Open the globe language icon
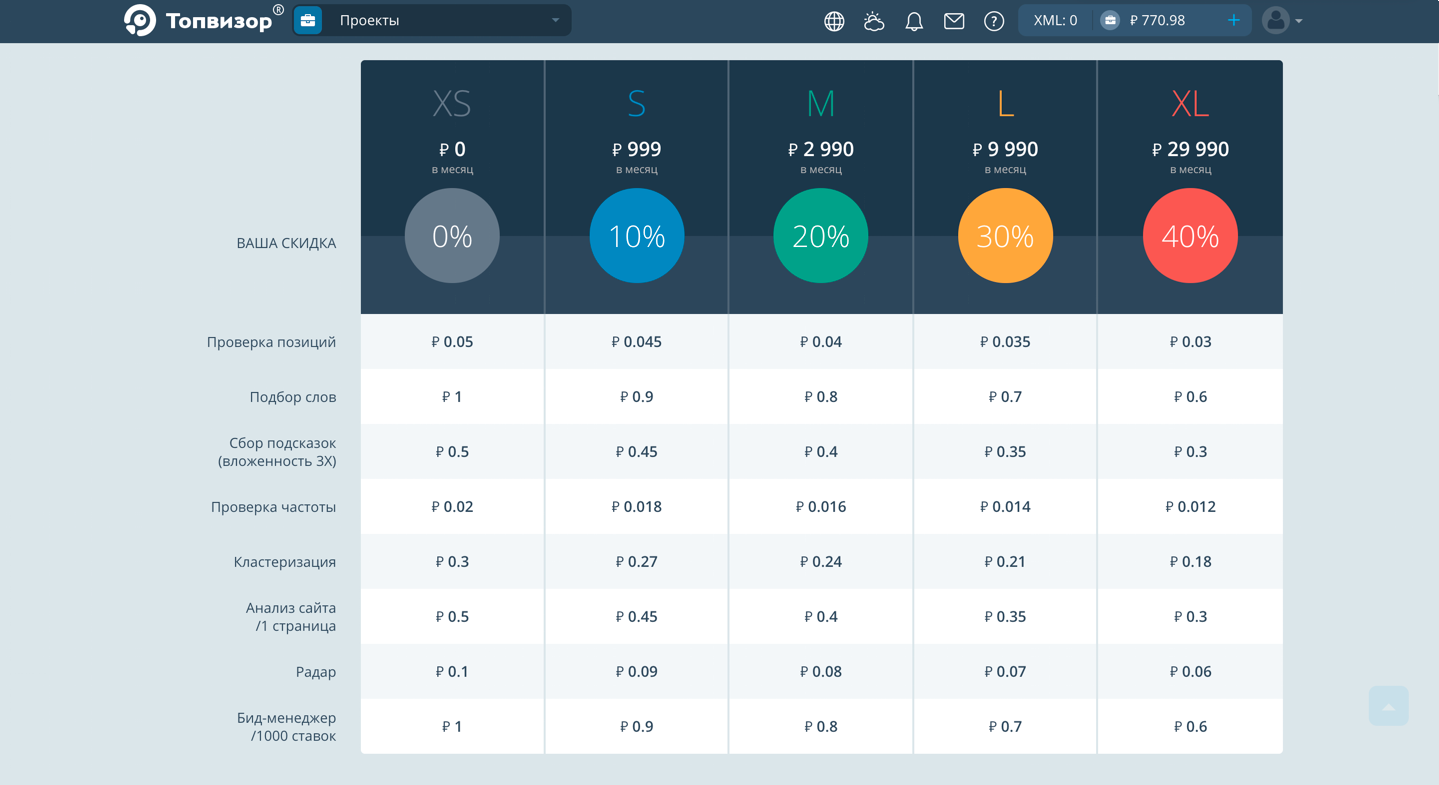This screenshot has width=1439, height=785. [x=834, y=21]
